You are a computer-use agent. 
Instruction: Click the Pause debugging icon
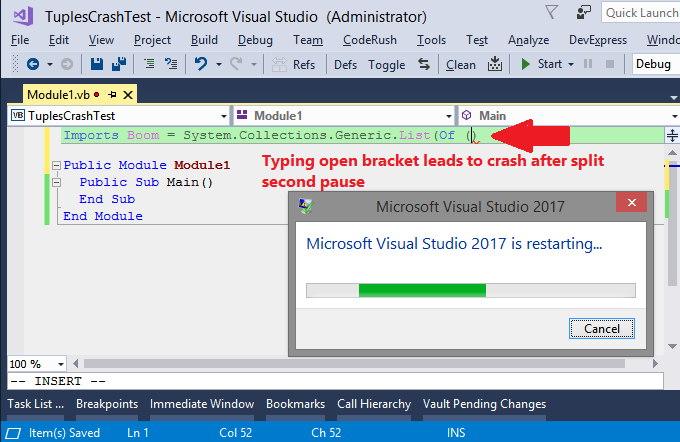point(588,64)
